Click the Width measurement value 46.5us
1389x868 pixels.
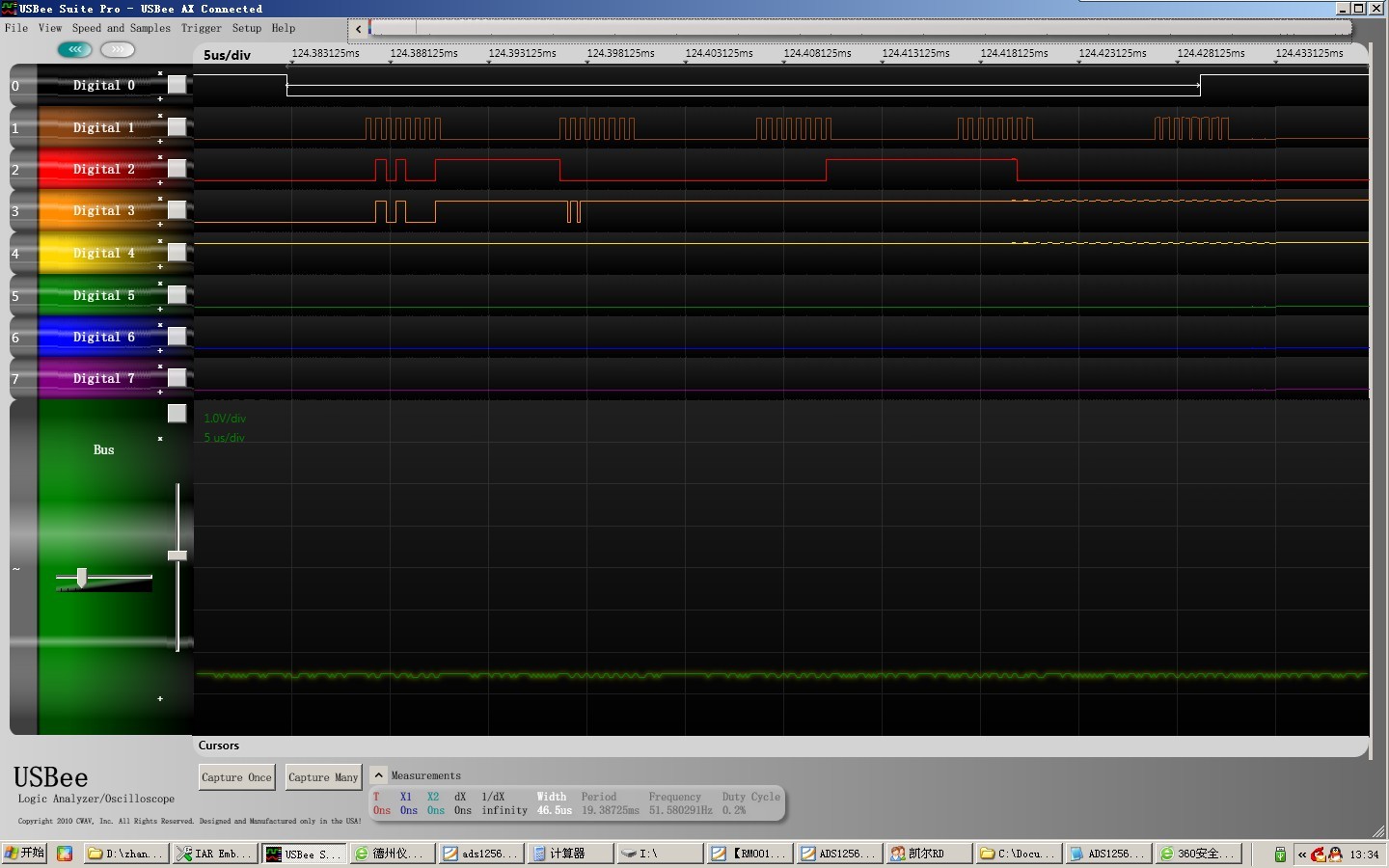point(555,810)
